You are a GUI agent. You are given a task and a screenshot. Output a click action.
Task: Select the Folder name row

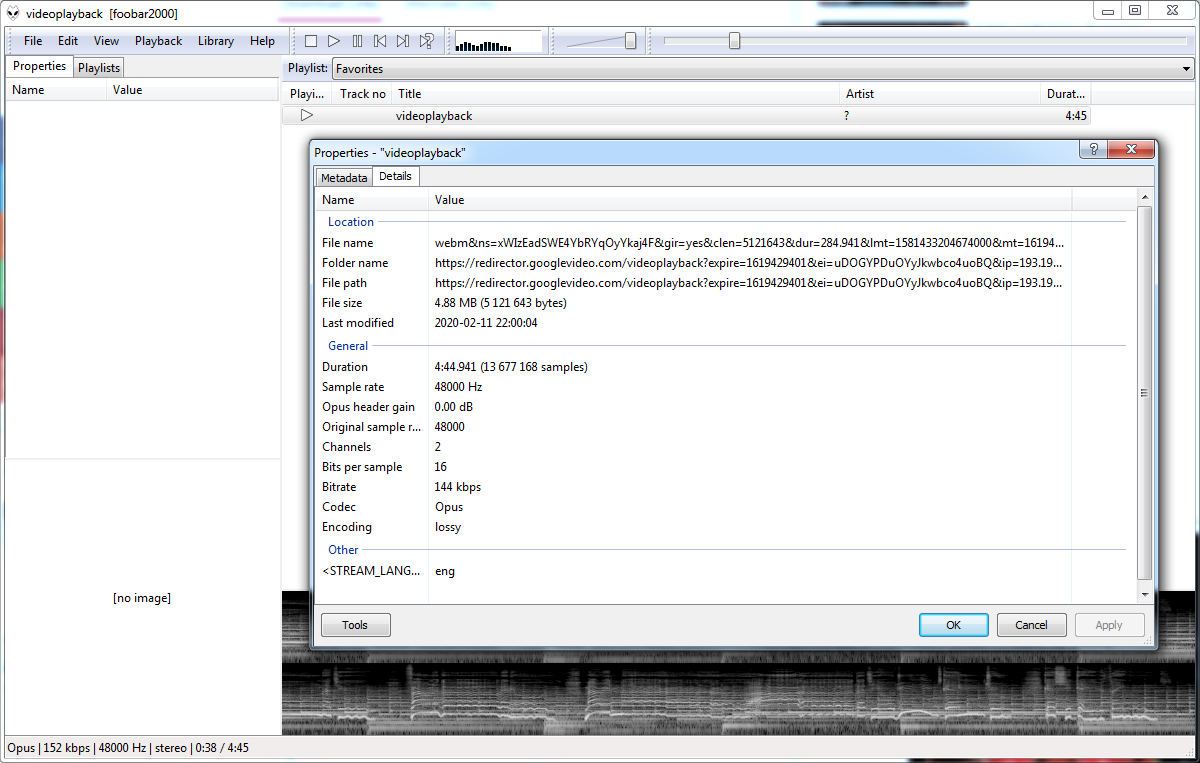point(694,263)
